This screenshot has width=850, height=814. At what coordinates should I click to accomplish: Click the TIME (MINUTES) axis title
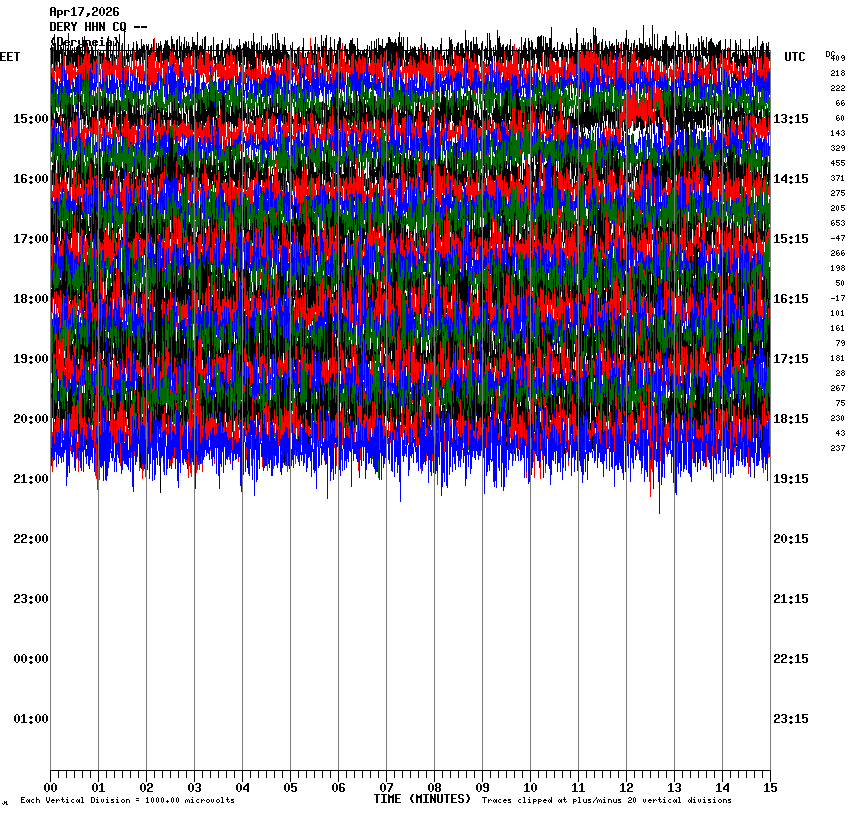pos(422,799)
